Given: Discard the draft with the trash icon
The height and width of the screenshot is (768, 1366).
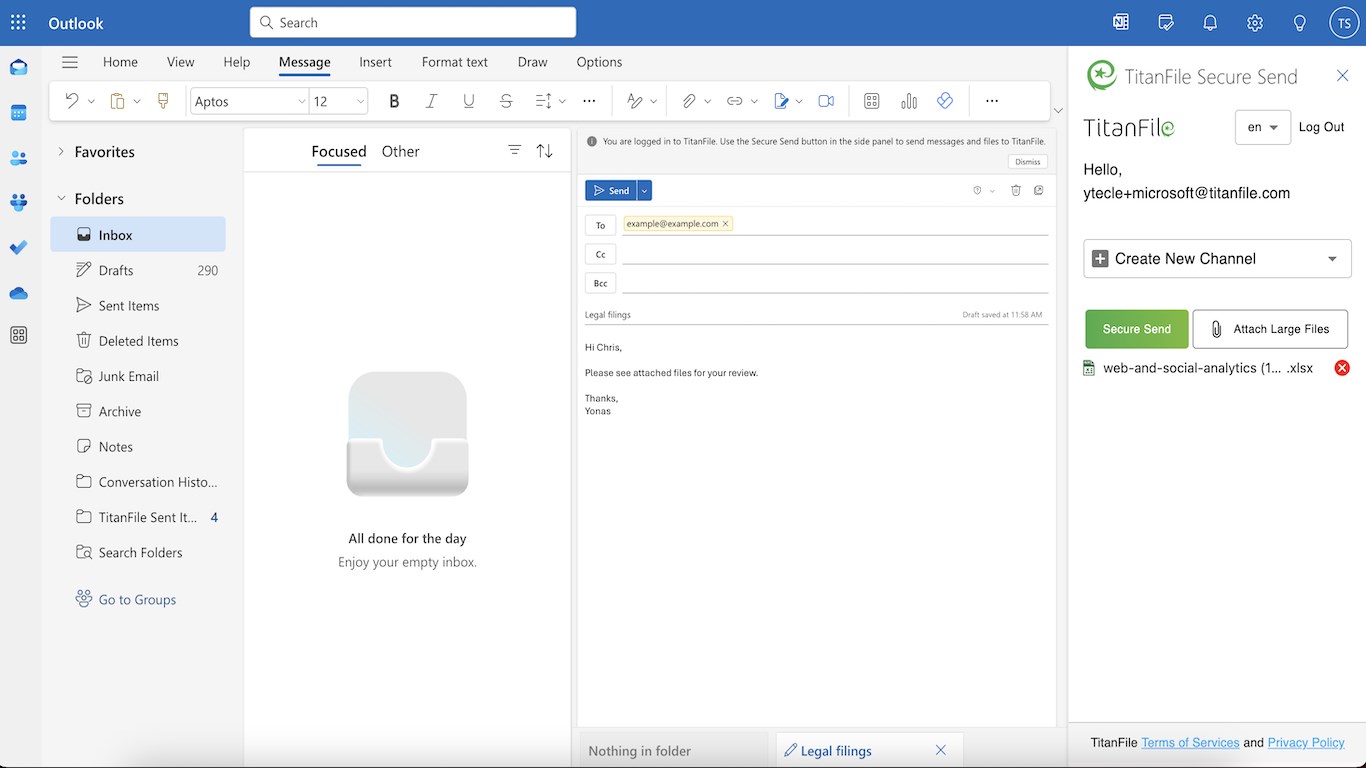Looking at the screenshot, I should pyautogui.click(x=1016, y=190).
